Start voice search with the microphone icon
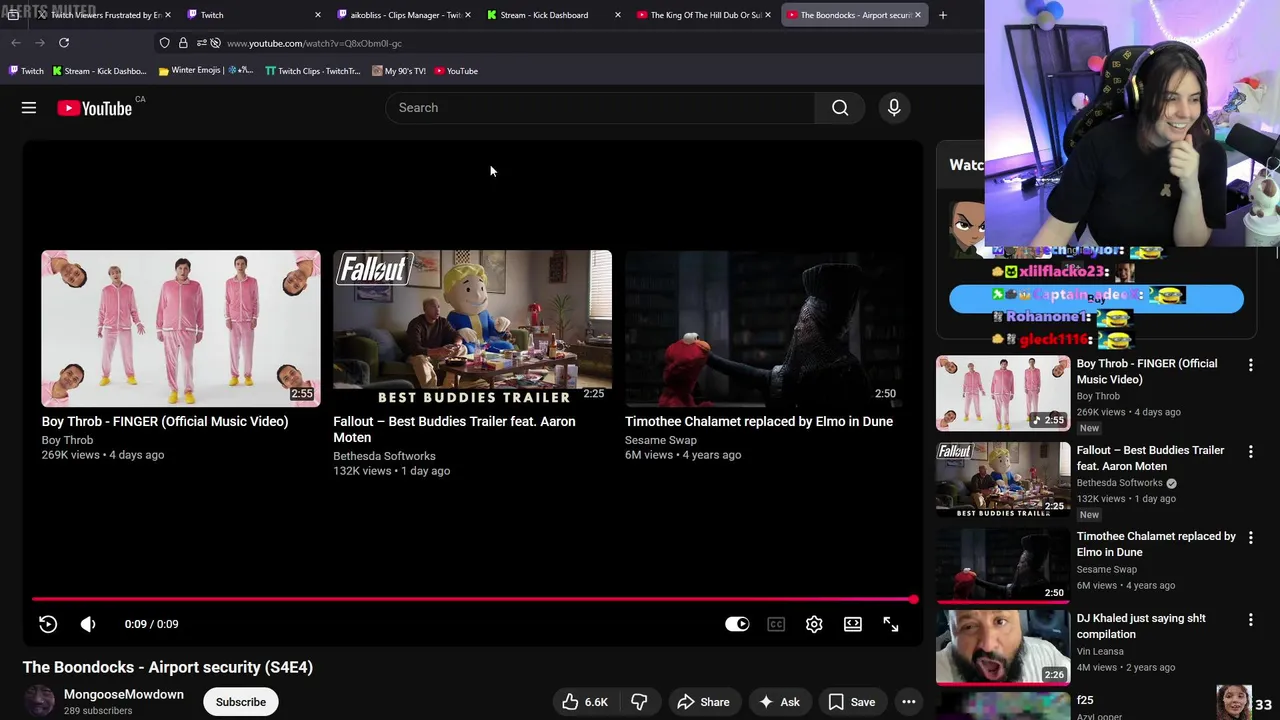The image size is (1280, 720). point(894,108)
